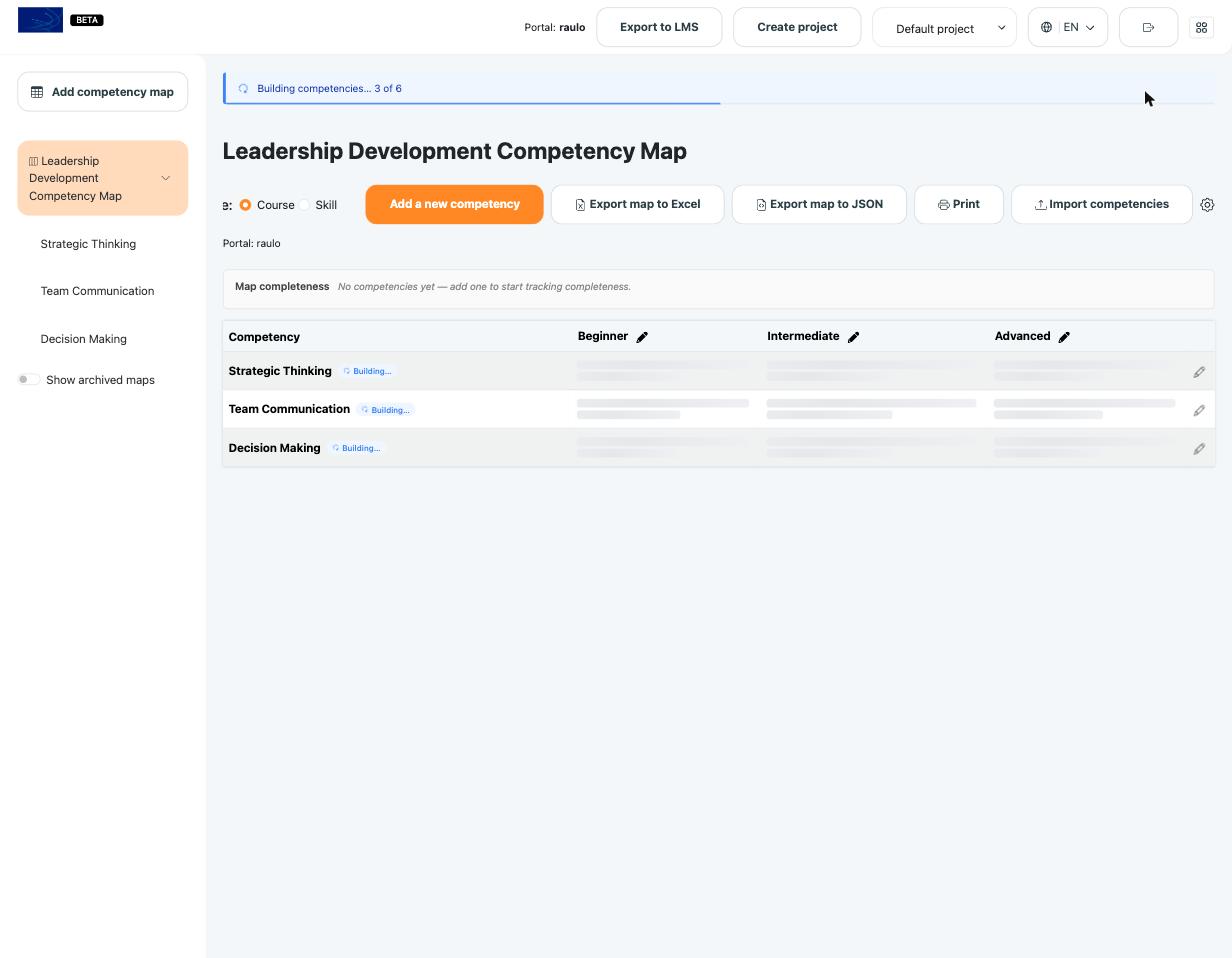Click the Export to LMS button
1232x958 pixels.
659,27
